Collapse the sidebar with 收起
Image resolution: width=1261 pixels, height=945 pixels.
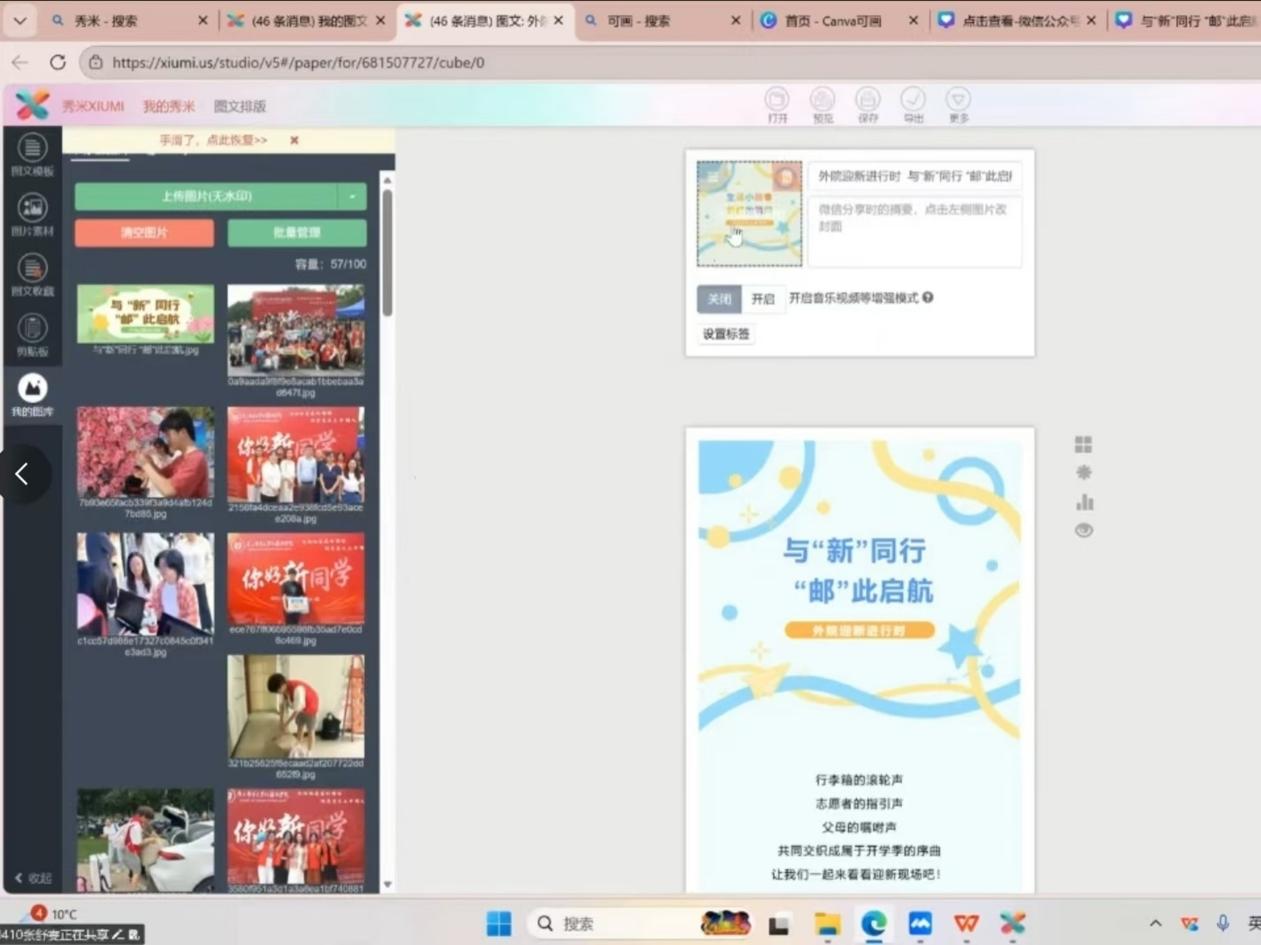tap(33, 878)
